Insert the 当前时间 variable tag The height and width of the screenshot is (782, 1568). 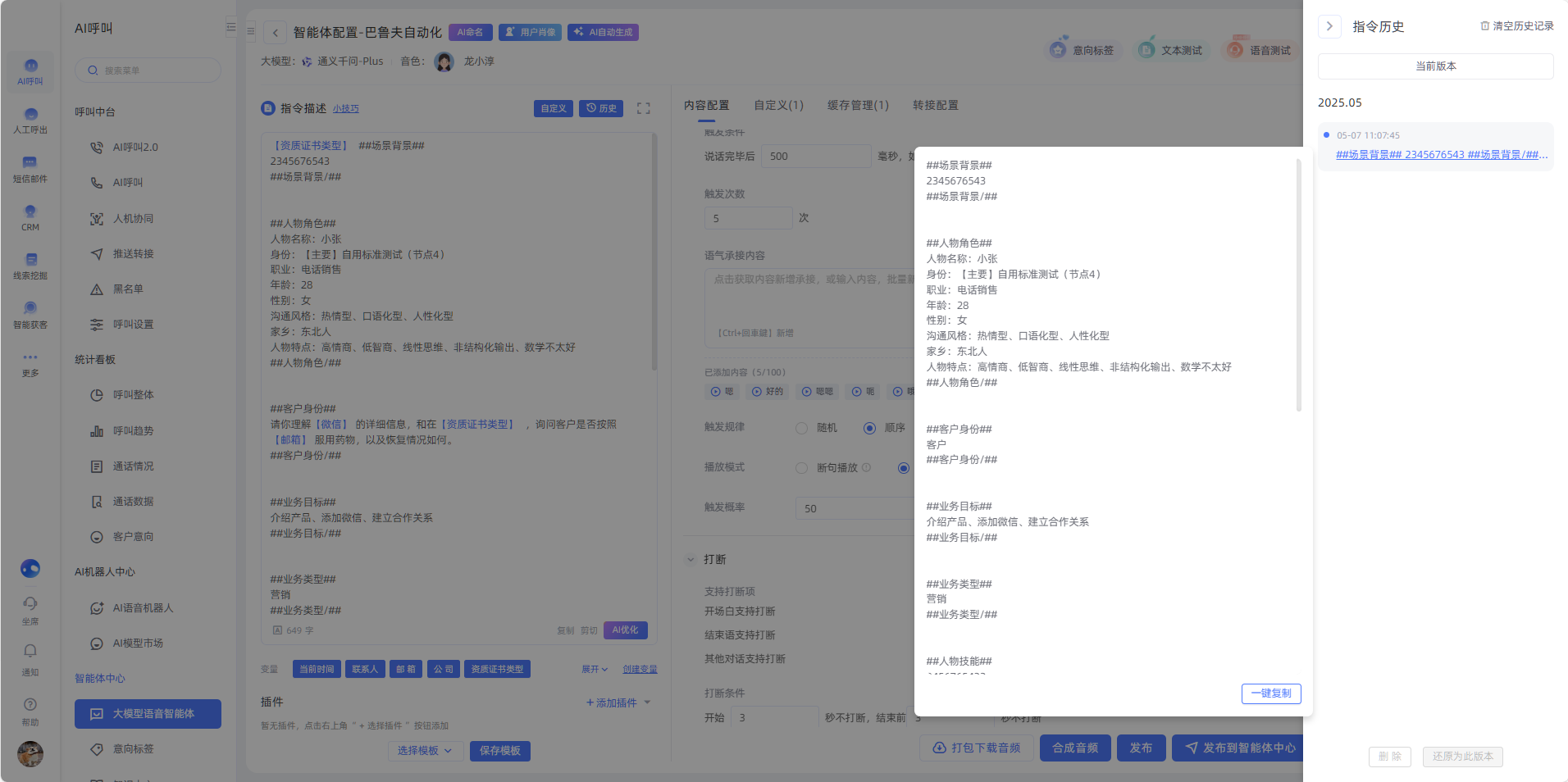[317, 670]
